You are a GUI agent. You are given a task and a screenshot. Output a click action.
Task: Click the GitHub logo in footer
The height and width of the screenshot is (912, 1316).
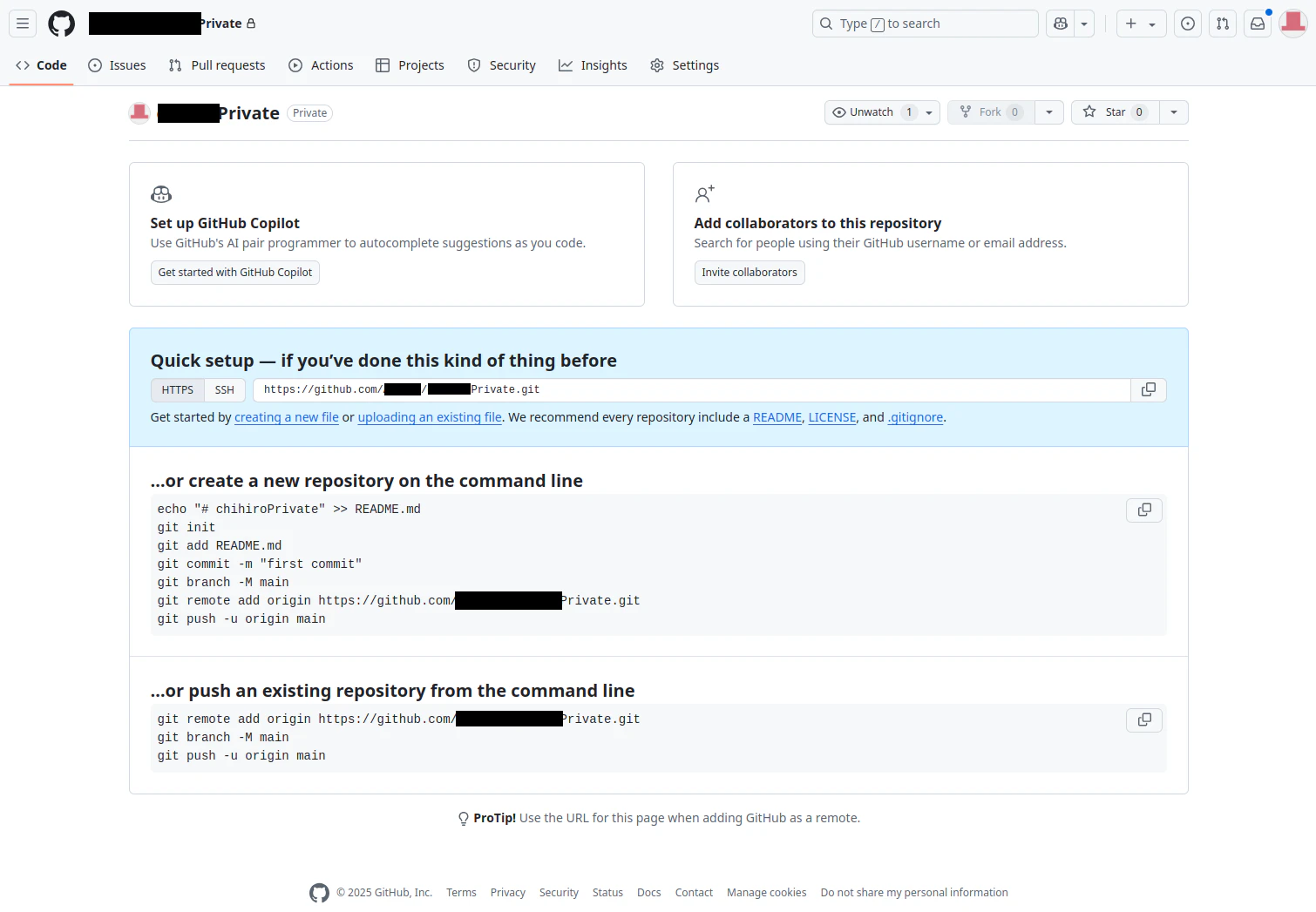coord(319,893)
